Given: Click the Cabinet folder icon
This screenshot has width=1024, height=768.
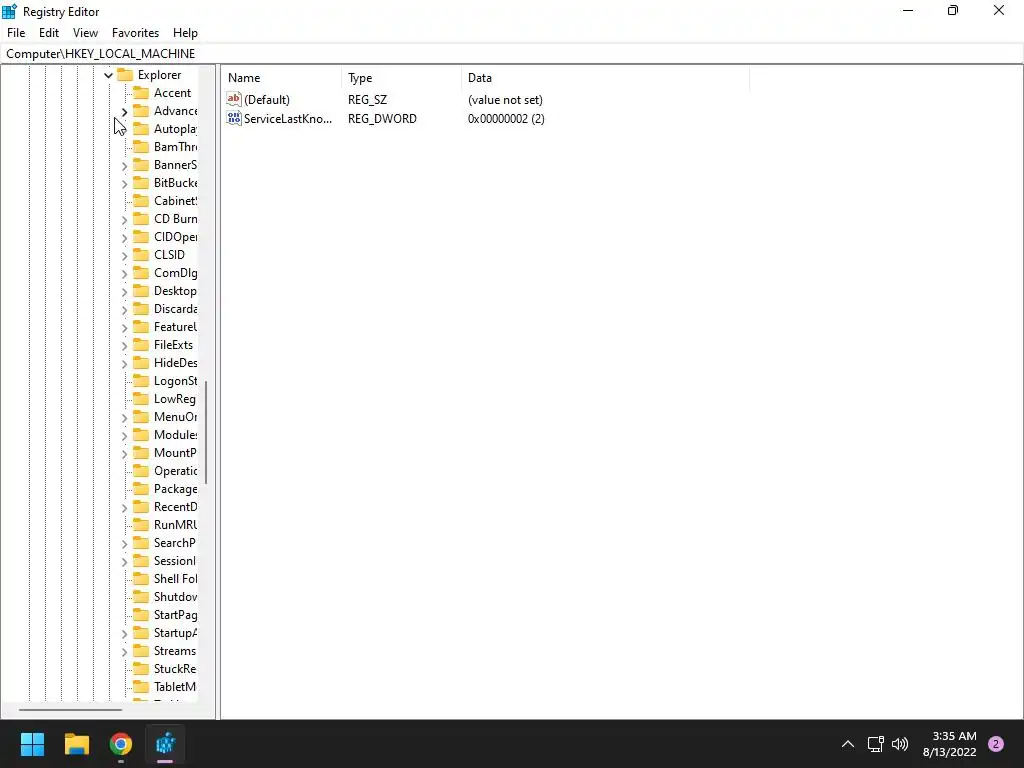Looking at the screenshot, I should pos(141,200).
